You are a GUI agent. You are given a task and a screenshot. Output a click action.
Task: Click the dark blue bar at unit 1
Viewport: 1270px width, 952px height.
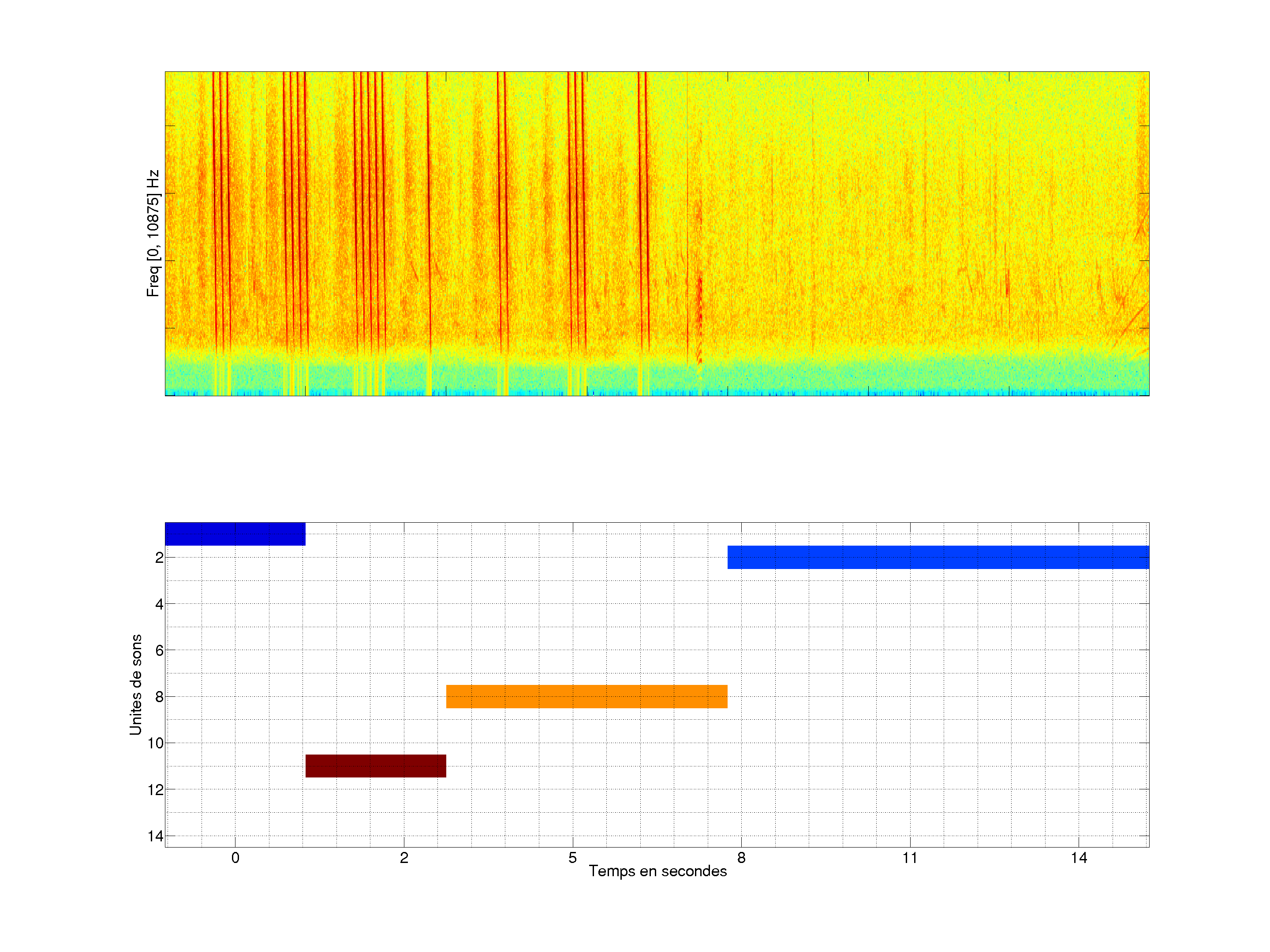[x=235, y=534]
